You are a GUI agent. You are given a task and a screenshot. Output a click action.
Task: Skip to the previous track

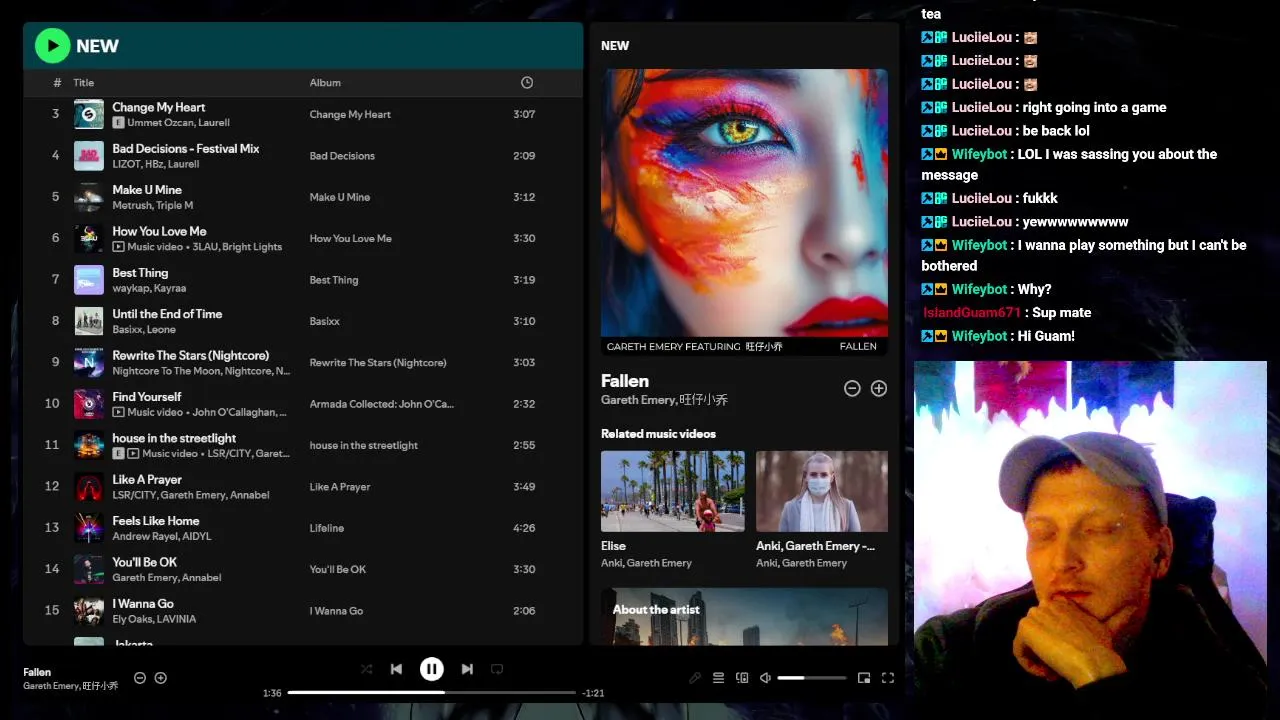coord(396,669)
